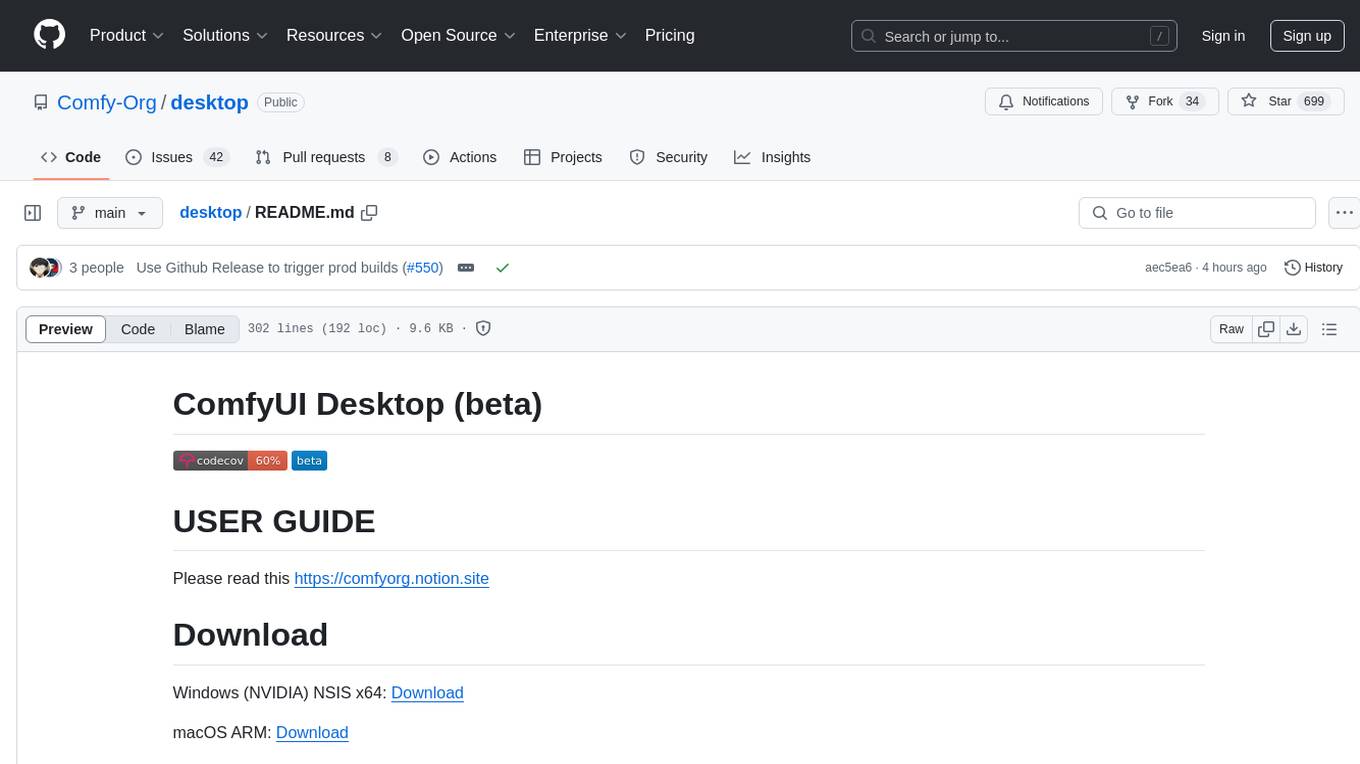This screenshot has width=1360, height=764.
Task: Go to the desktop root folder breadcrumb
Action: [210, 212]
